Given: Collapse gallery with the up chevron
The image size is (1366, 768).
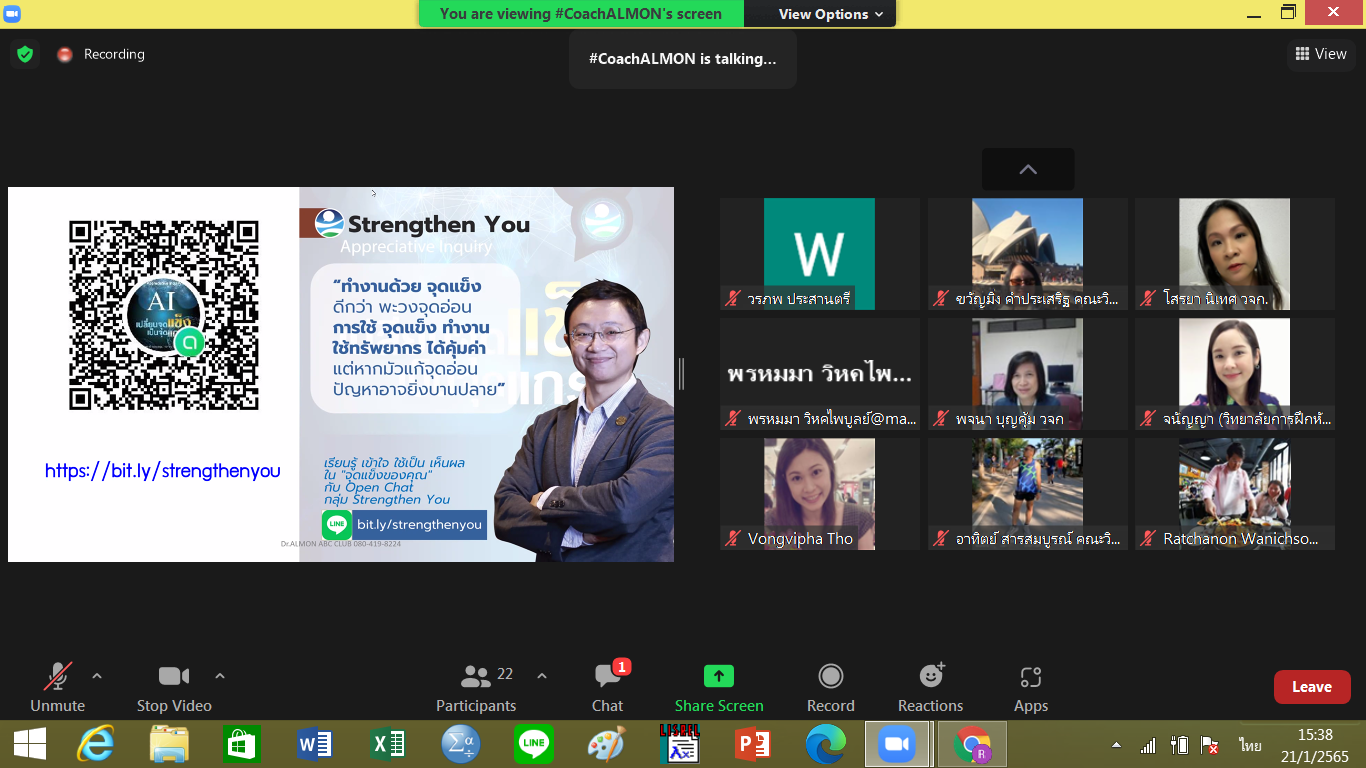Looking at the screenshot, I should [x=1028, y=169].
